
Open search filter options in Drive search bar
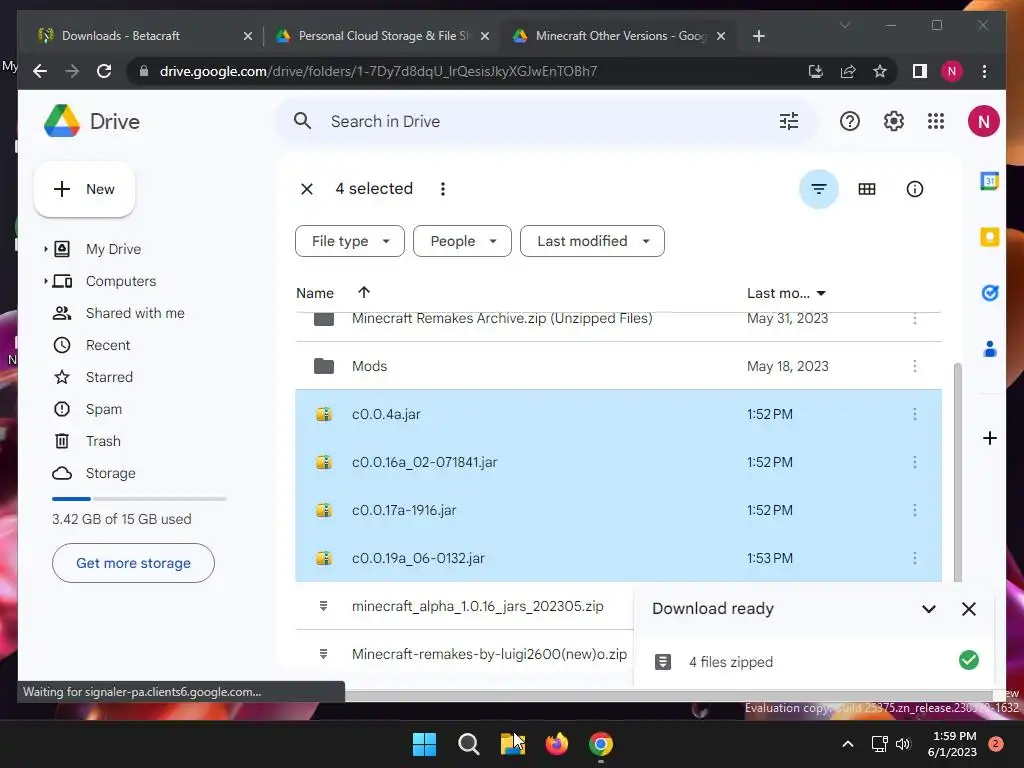(x=788, y=121)
